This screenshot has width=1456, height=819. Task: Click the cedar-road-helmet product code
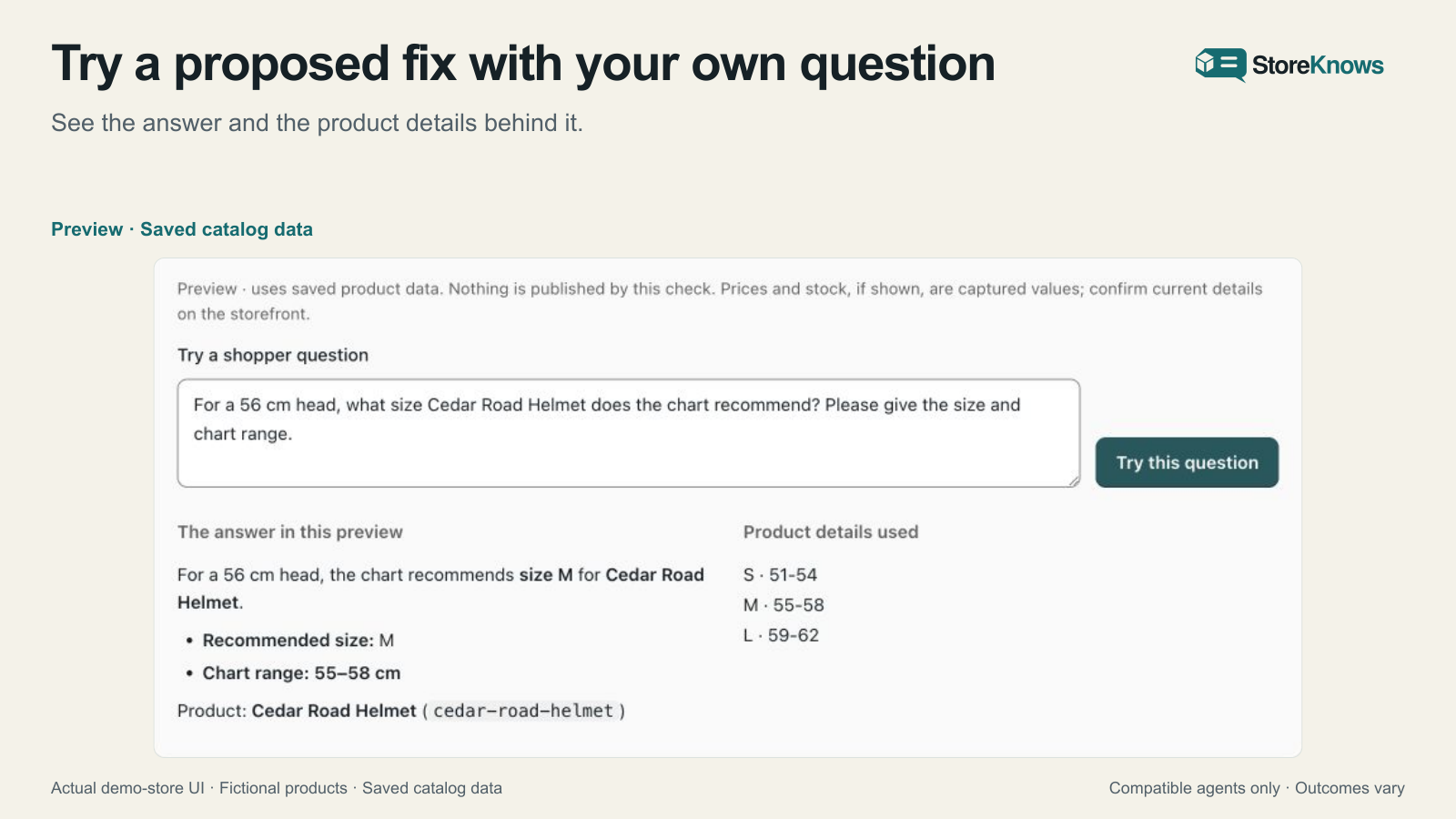523,711
